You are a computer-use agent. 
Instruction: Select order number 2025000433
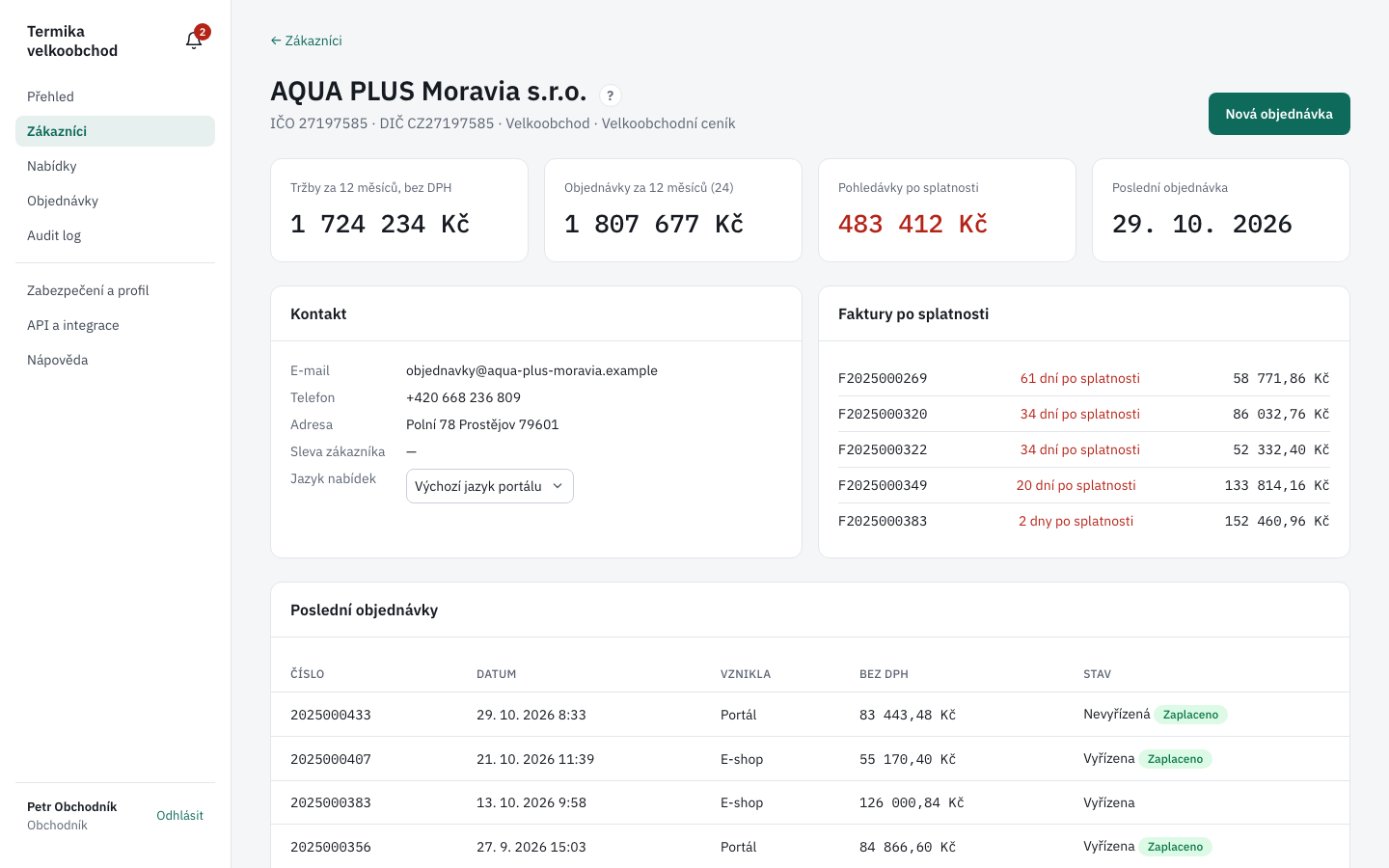(331, 715)
